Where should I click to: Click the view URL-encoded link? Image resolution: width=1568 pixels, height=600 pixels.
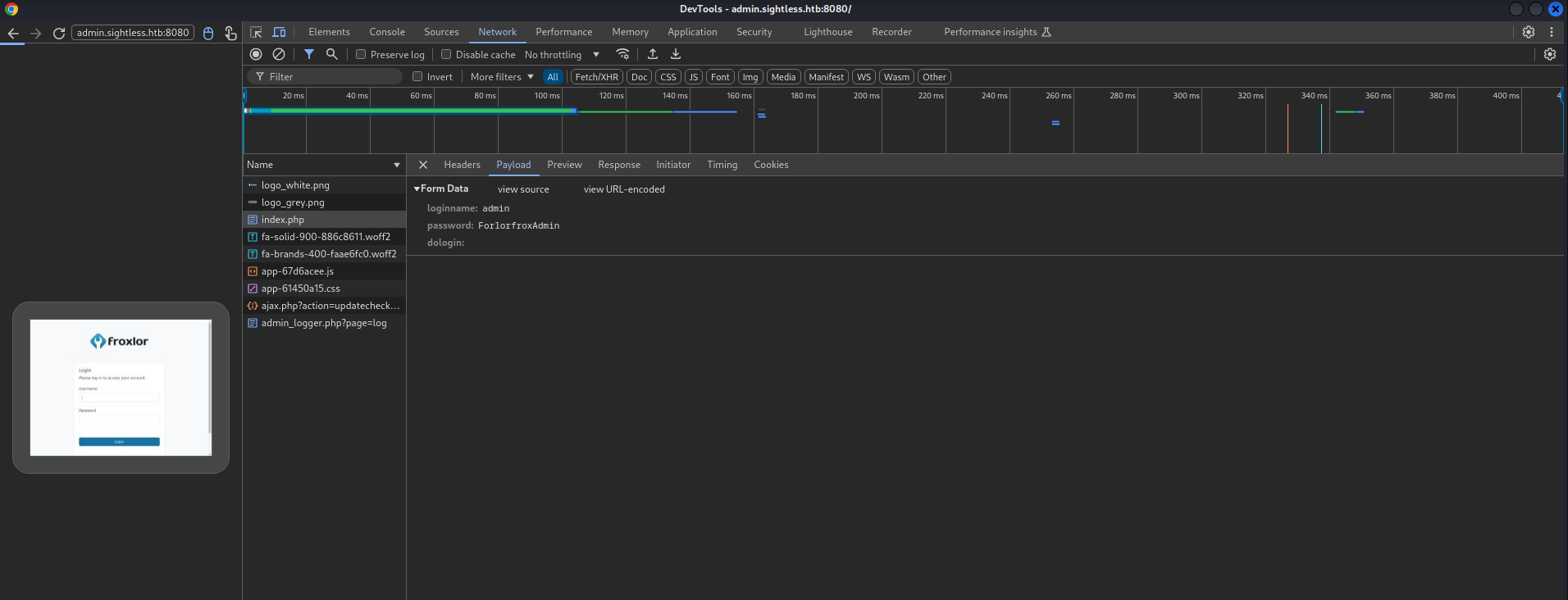click(x=624, y=189)
